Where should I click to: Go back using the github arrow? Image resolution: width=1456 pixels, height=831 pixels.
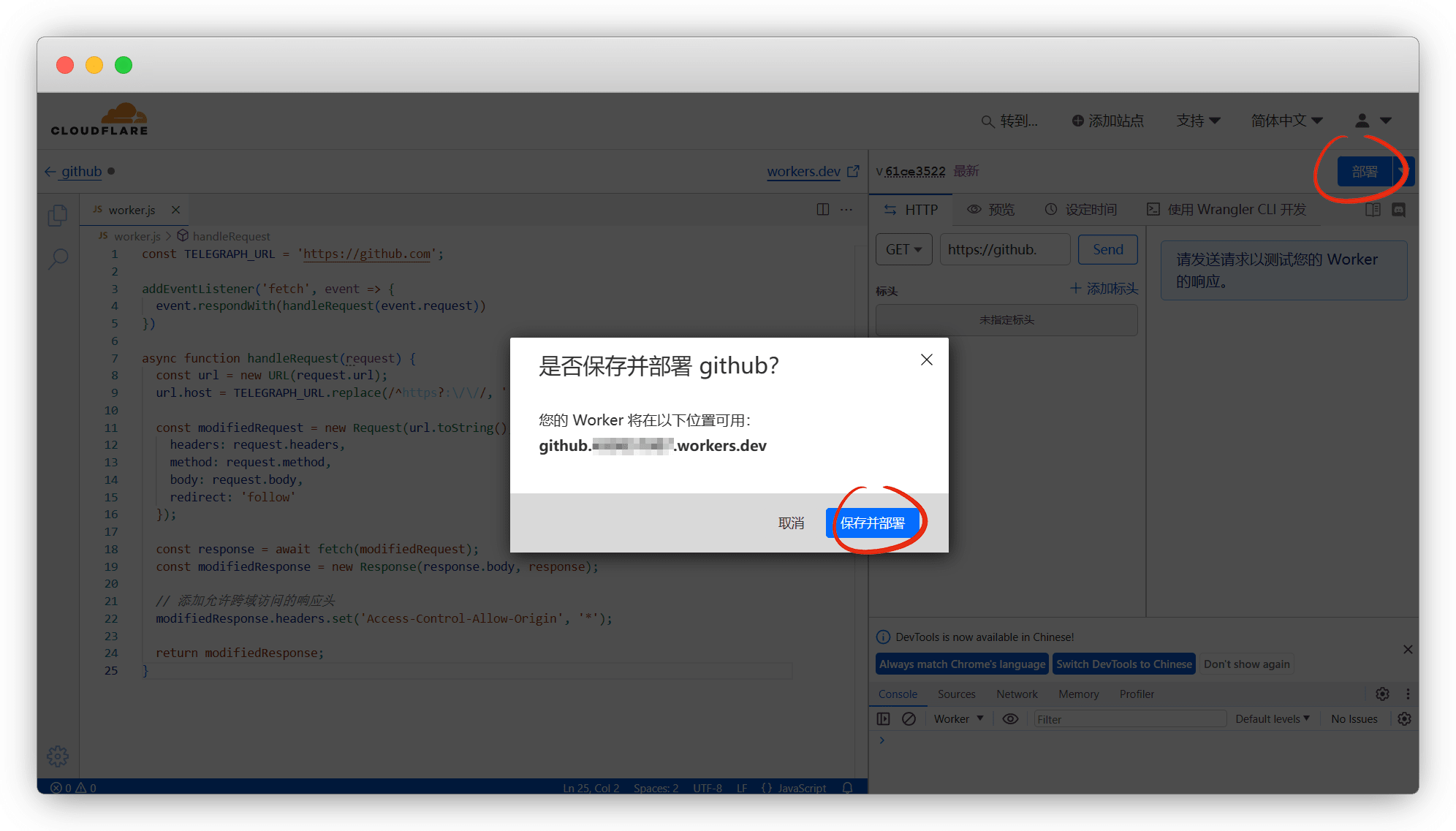click(x=50, y=171)
